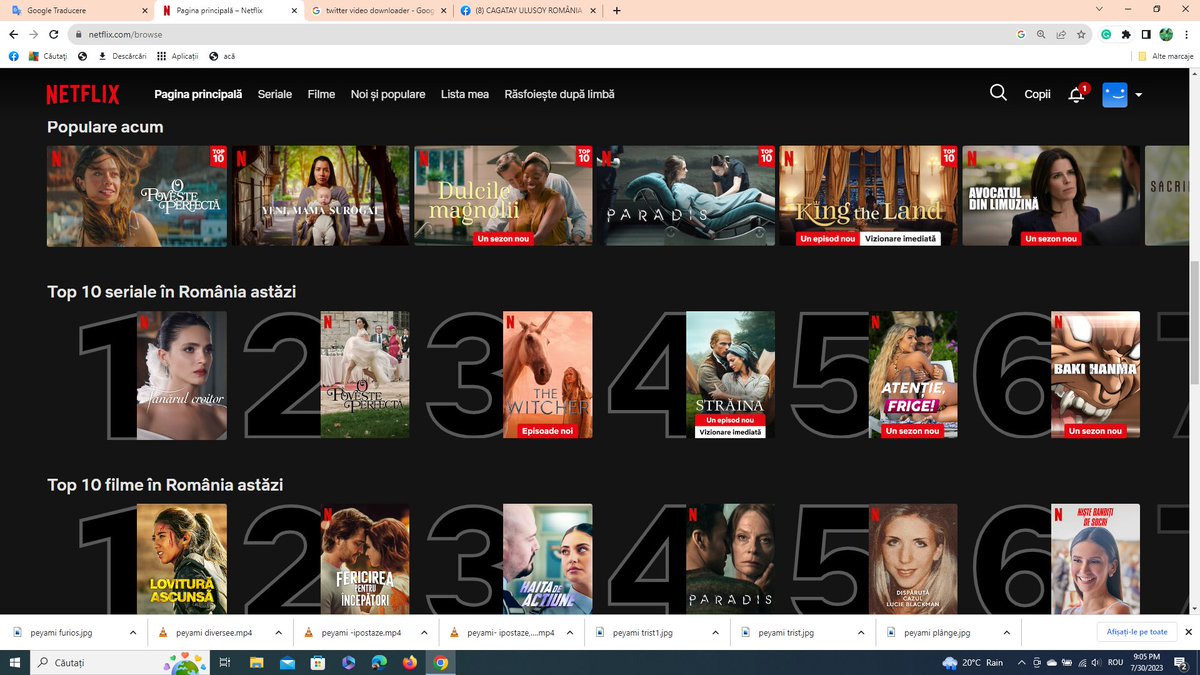Image resolution: width=1200 pixels, height=675 pixels.
Task: Open Atenție, frige! poster
Action: tap(913, 375)
